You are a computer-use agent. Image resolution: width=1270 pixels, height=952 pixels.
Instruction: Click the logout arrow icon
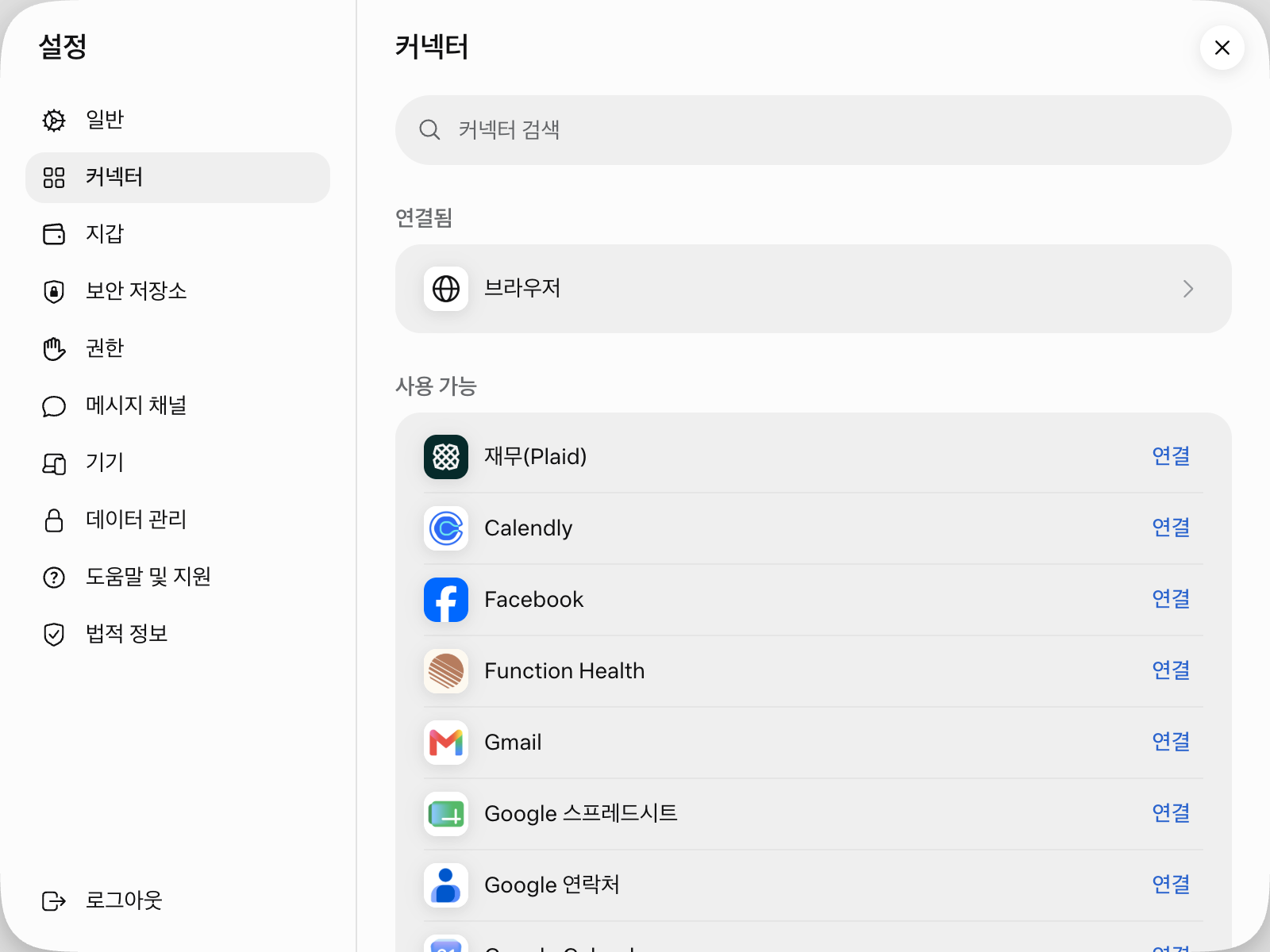(x=54, y=901)
